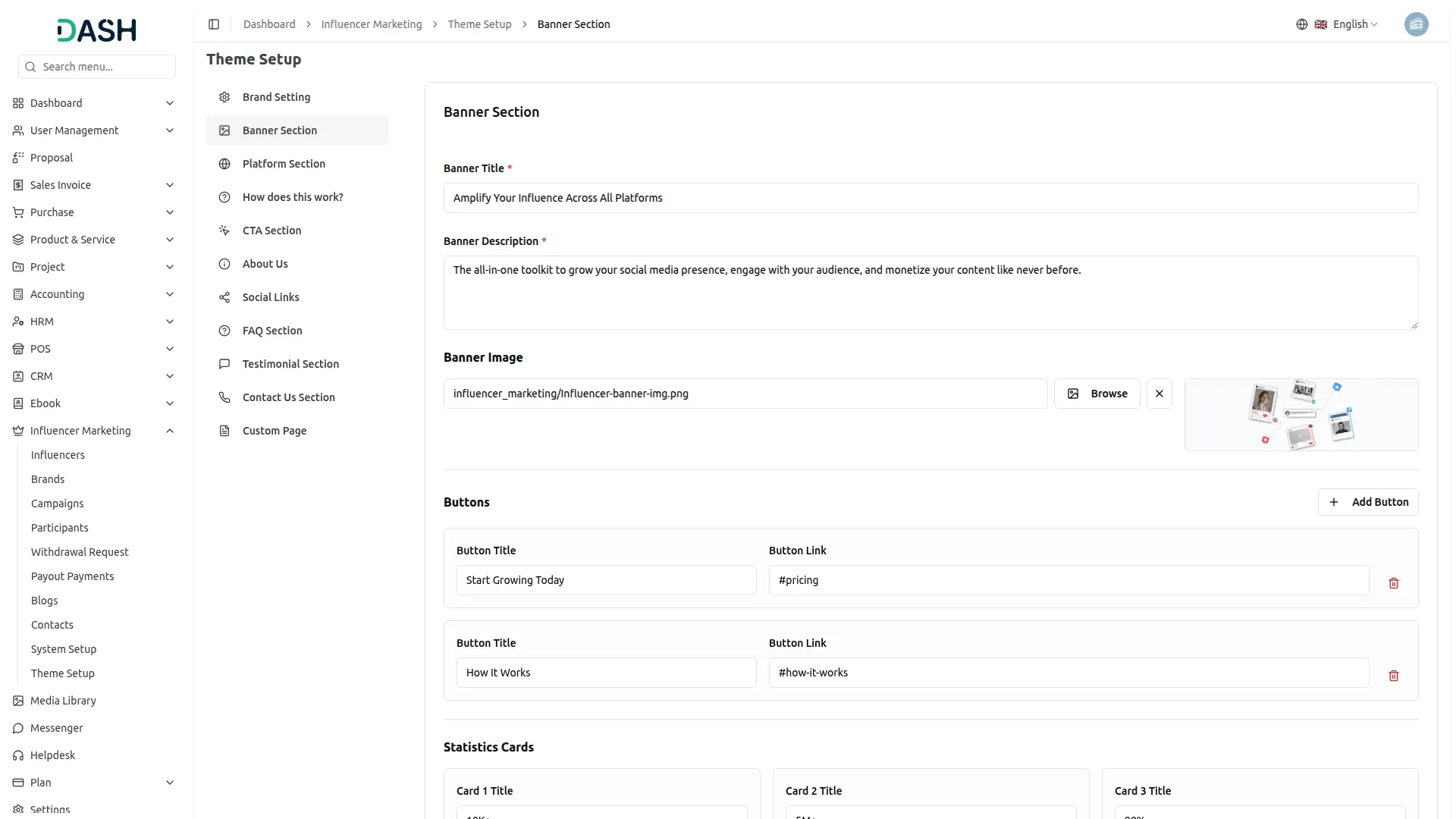Click the Messenger chat icon in sidebar

pos(18,728)
